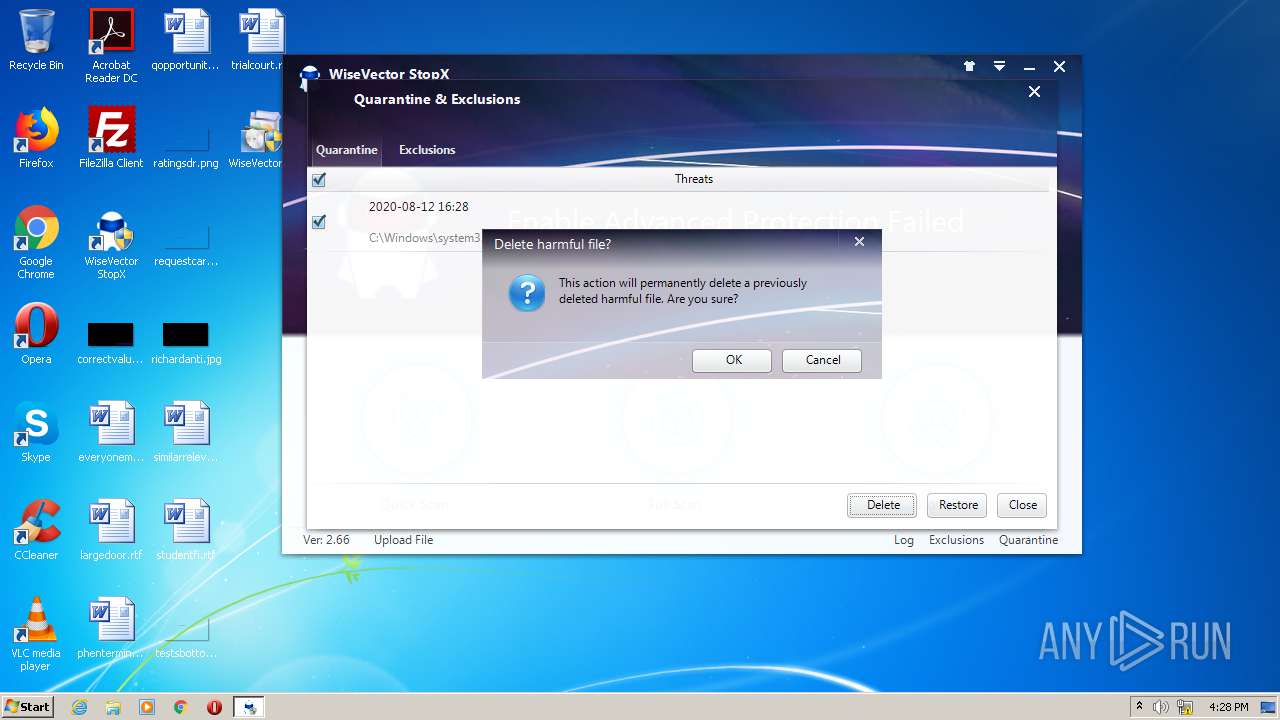Click the Restore button
Image resolution: width=1280 pixels, height=720 pixels.
pyautogui.click(x=958, y=505)
